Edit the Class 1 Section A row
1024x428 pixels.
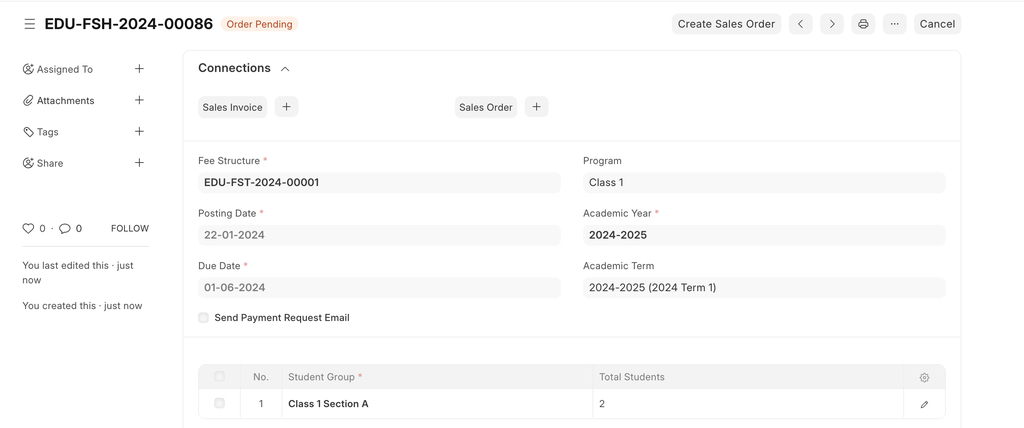(924, 404)
